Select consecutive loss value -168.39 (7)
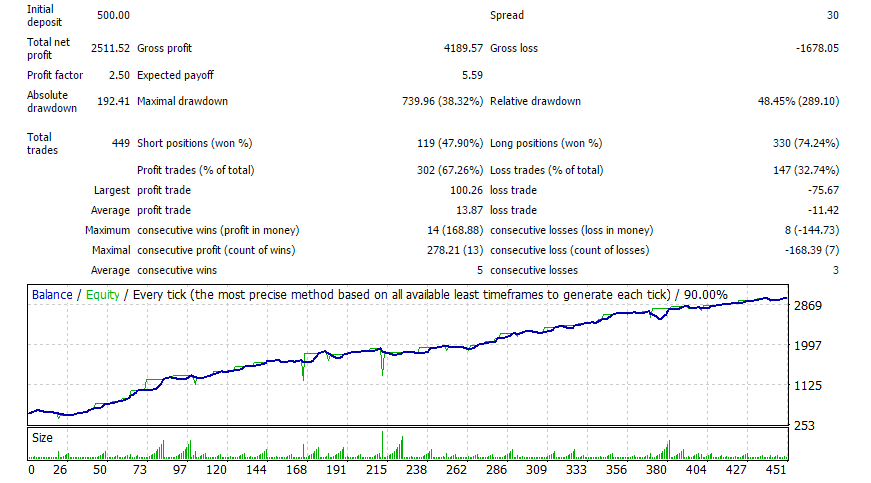The width and height of the screenshot is (871, 483). 812,250
